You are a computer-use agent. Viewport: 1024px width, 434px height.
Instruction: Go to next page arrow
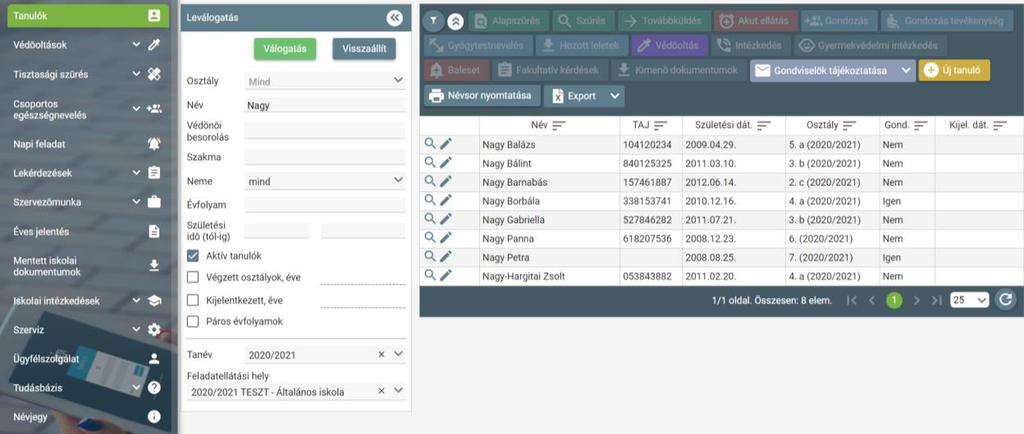click(916, 300)
